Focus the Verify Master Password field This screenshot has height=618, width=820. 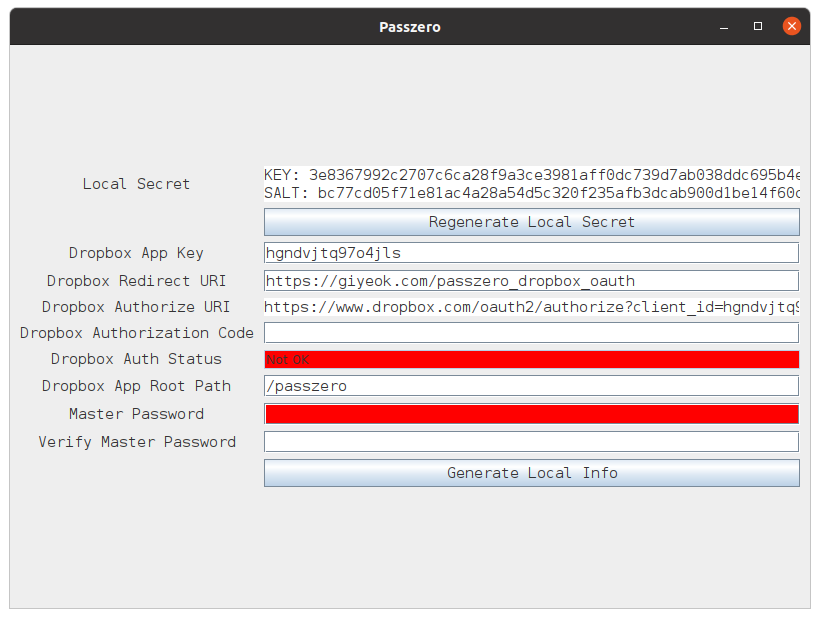pos(531,442)
